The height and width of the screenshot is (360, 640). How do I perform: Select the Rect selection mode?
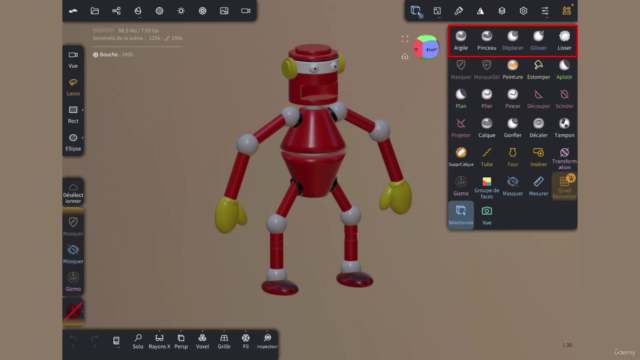[73, 115]
